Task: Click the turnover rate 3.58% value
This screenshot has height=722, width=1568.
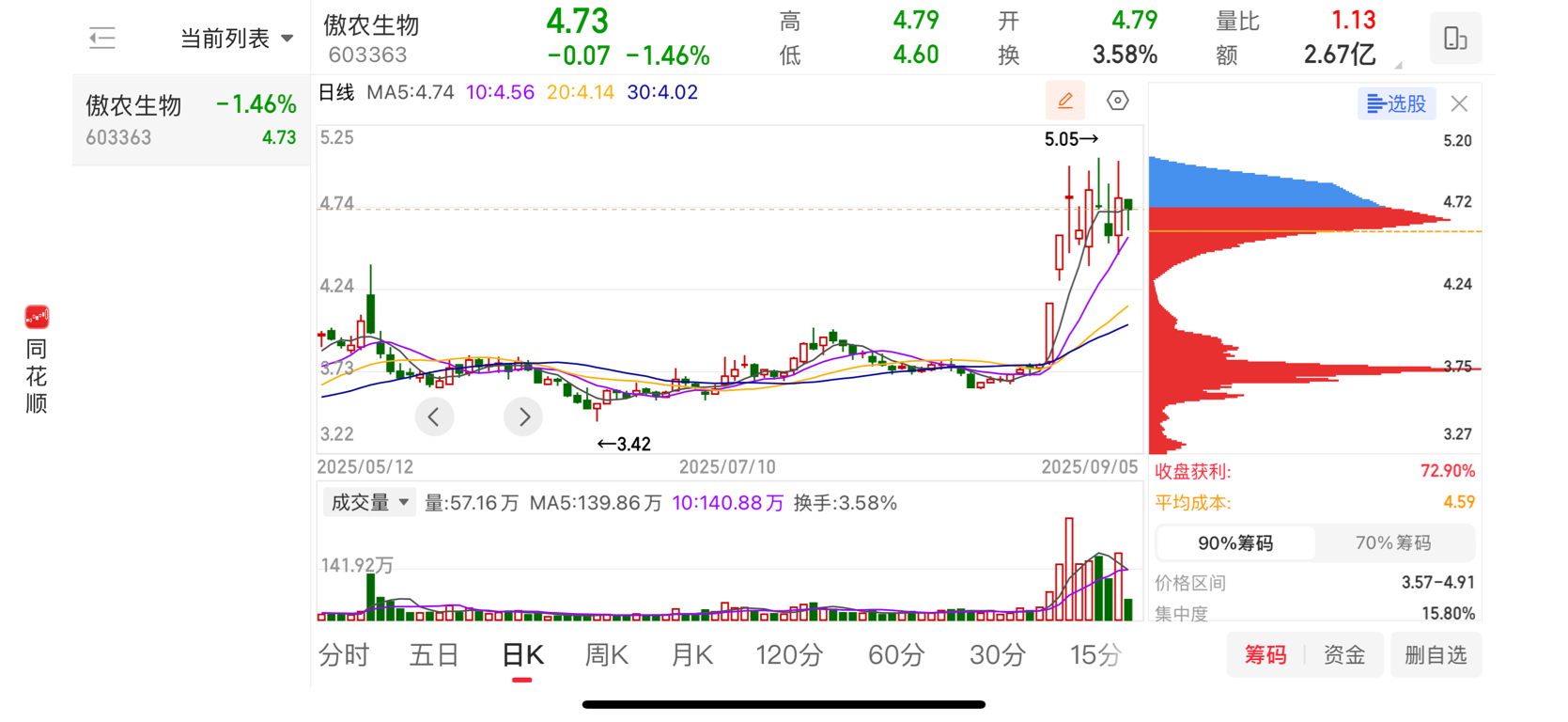Action: (x=1125, y=55)
